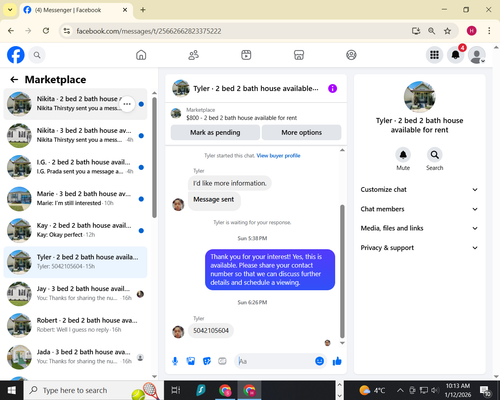Go to Home feed icon
This screenshot has height=400, width=500.
coord(141,55)
